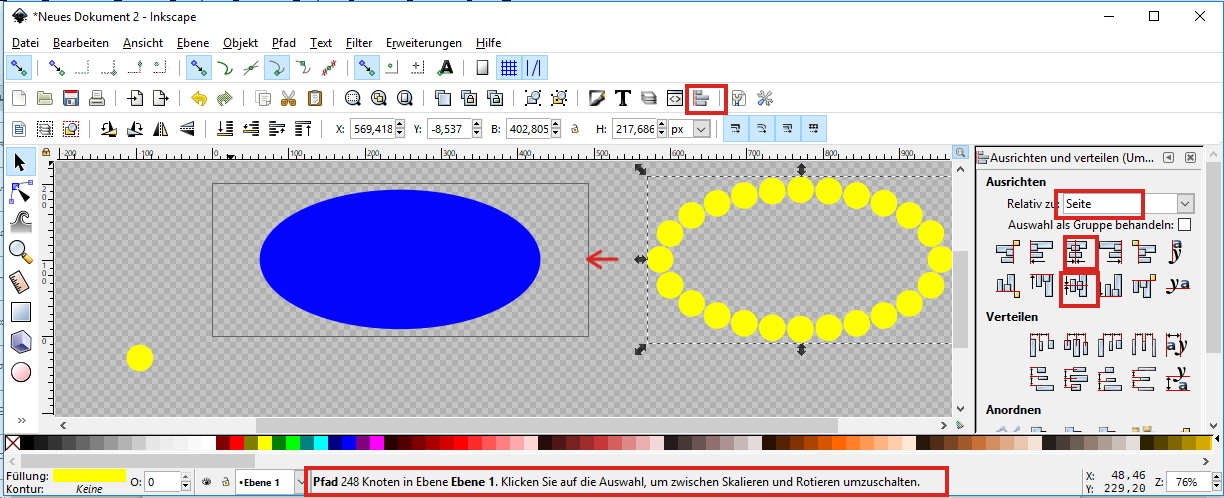Select the Rectangle tool
1224x498 pixels.
pos(20,312)
